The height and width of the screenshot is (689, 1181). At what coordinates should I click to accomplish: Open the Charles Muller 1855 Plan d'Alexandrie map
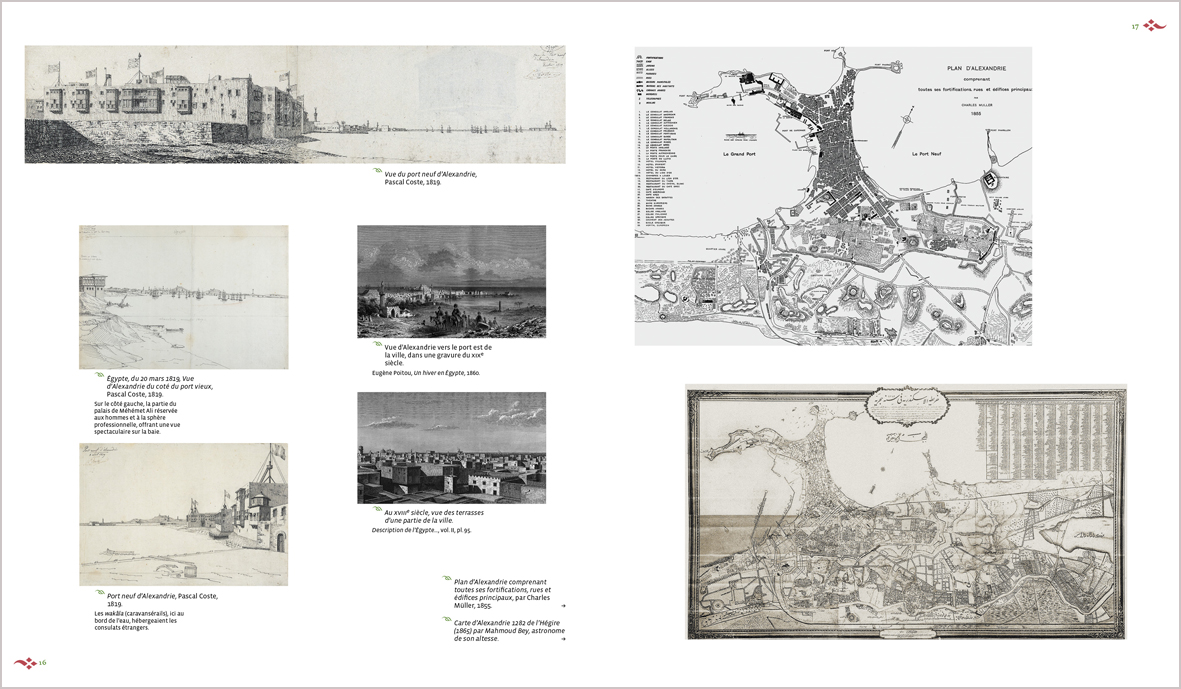tap(833, 196)
